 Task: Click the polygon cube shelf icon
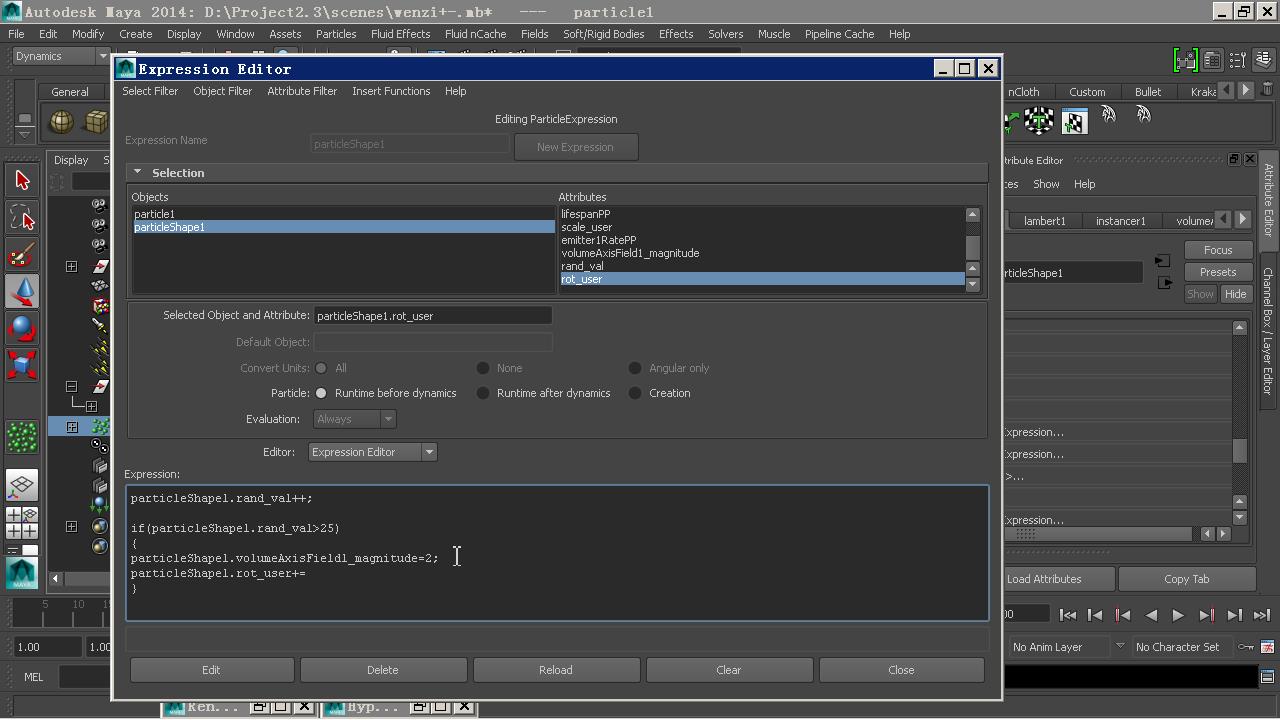97,121
